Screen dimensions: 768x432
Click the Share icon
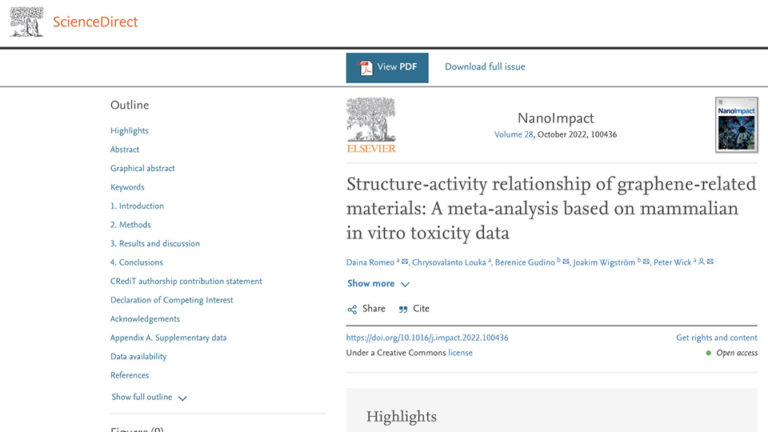[x=352, y=309]
